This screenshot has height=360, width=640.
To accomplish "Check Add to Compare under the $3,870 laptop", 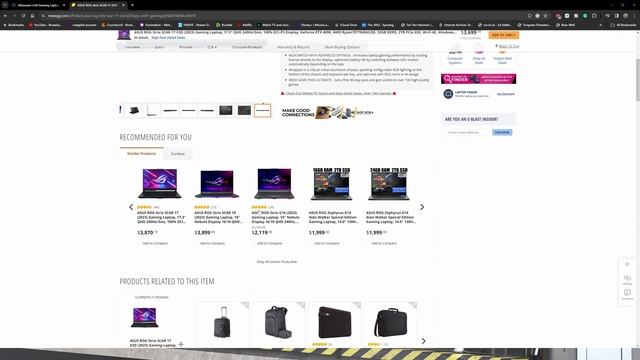I will (x=155, y=243).
